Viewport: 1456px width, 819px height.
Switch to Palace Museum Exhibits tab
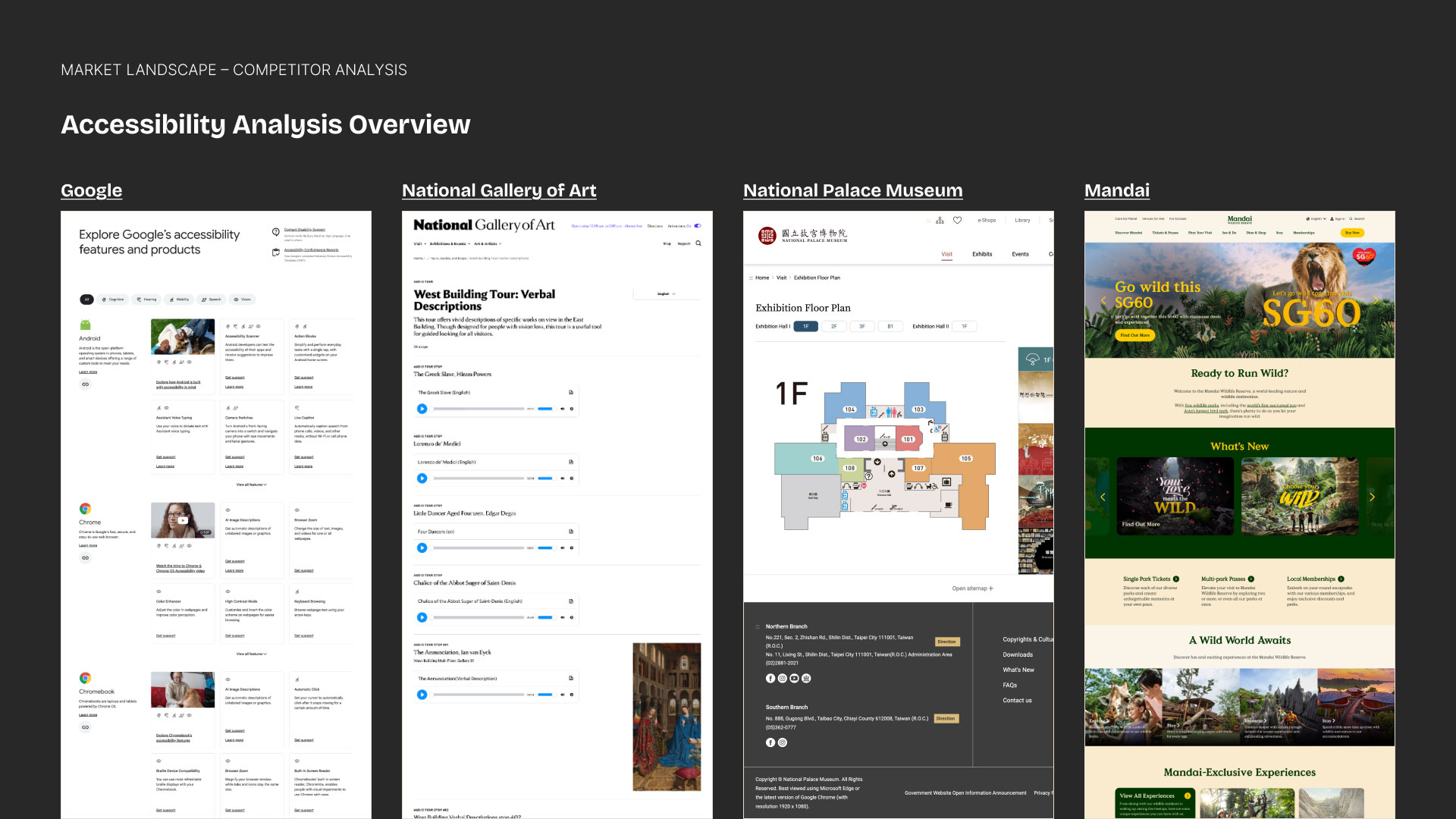click(x=982, y=254)
